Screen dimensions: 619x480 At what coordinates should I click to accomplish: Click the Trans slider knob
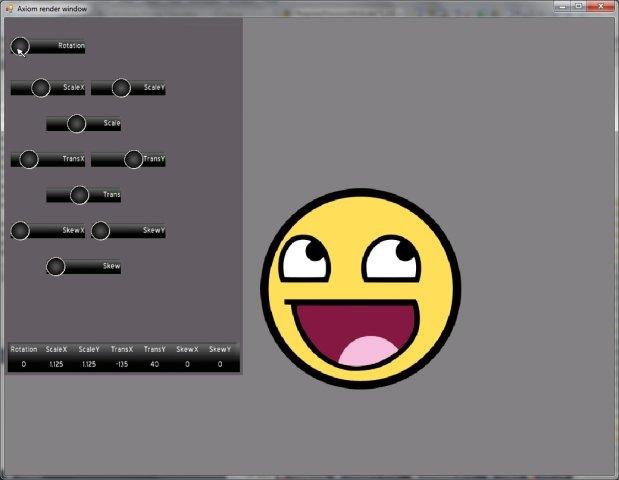(79, 195)
